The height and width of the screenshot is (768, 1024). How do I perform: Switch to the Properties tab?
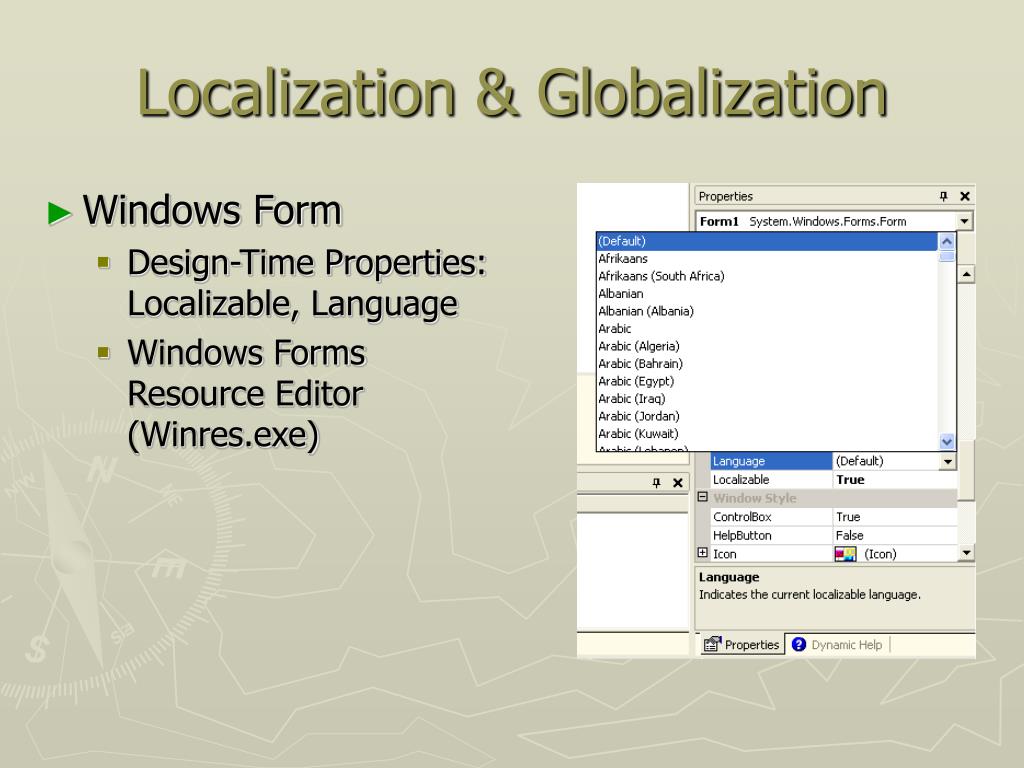[x=741, y=645]
